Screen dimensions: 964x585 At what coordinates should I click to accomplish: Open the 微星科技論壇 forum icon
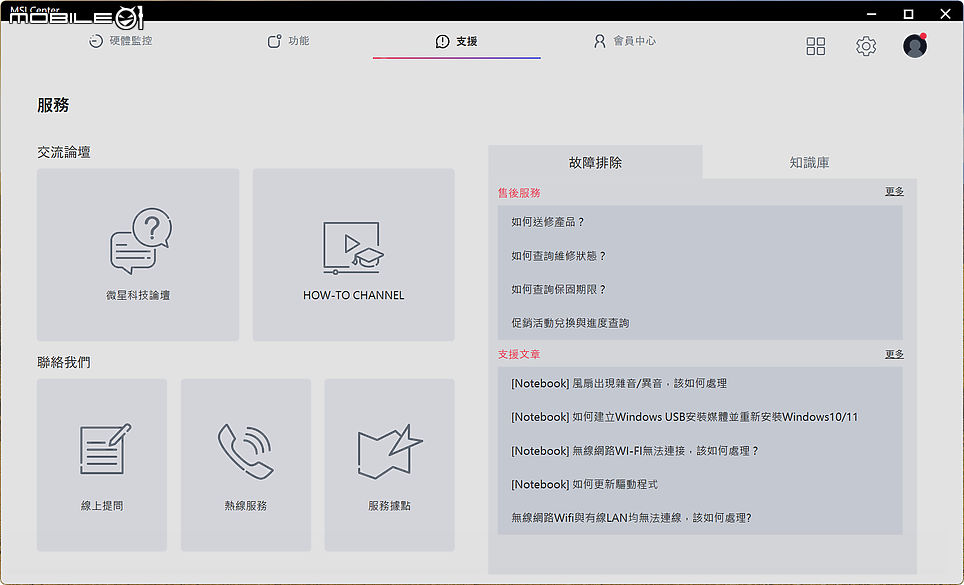click(141, 241)
